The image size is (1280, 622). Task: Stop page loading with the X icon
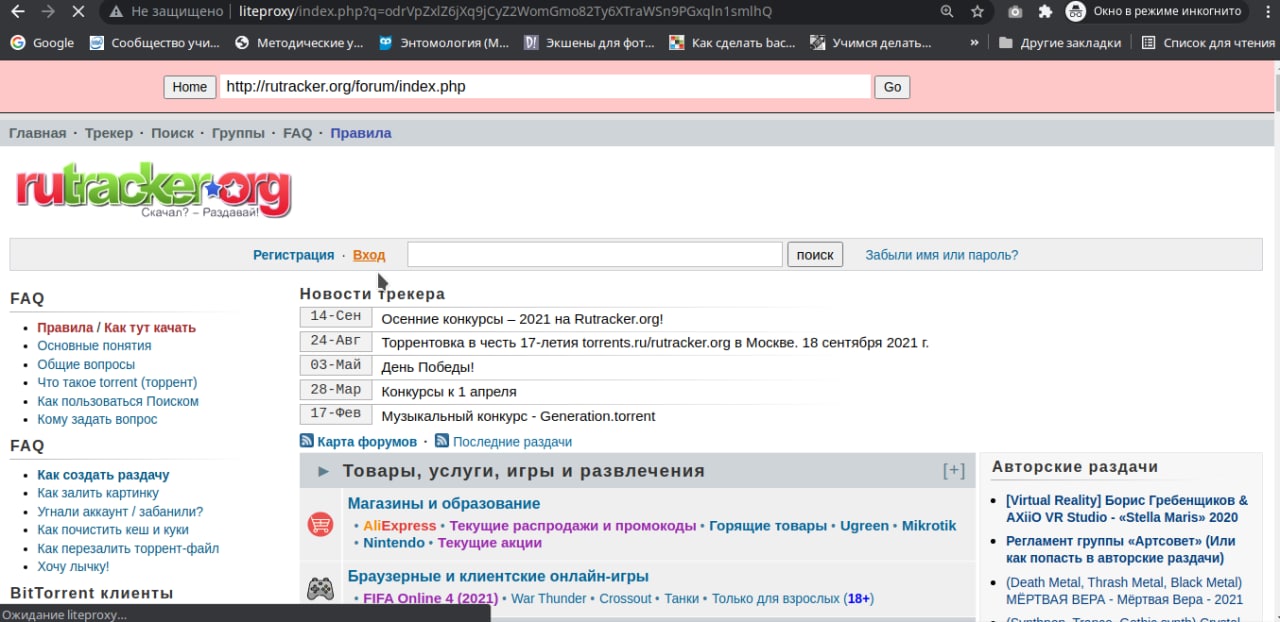77,12
